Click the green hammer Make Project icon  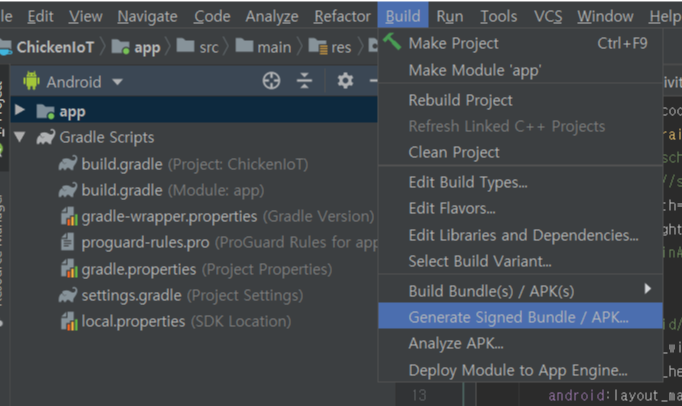coord(392,42)
